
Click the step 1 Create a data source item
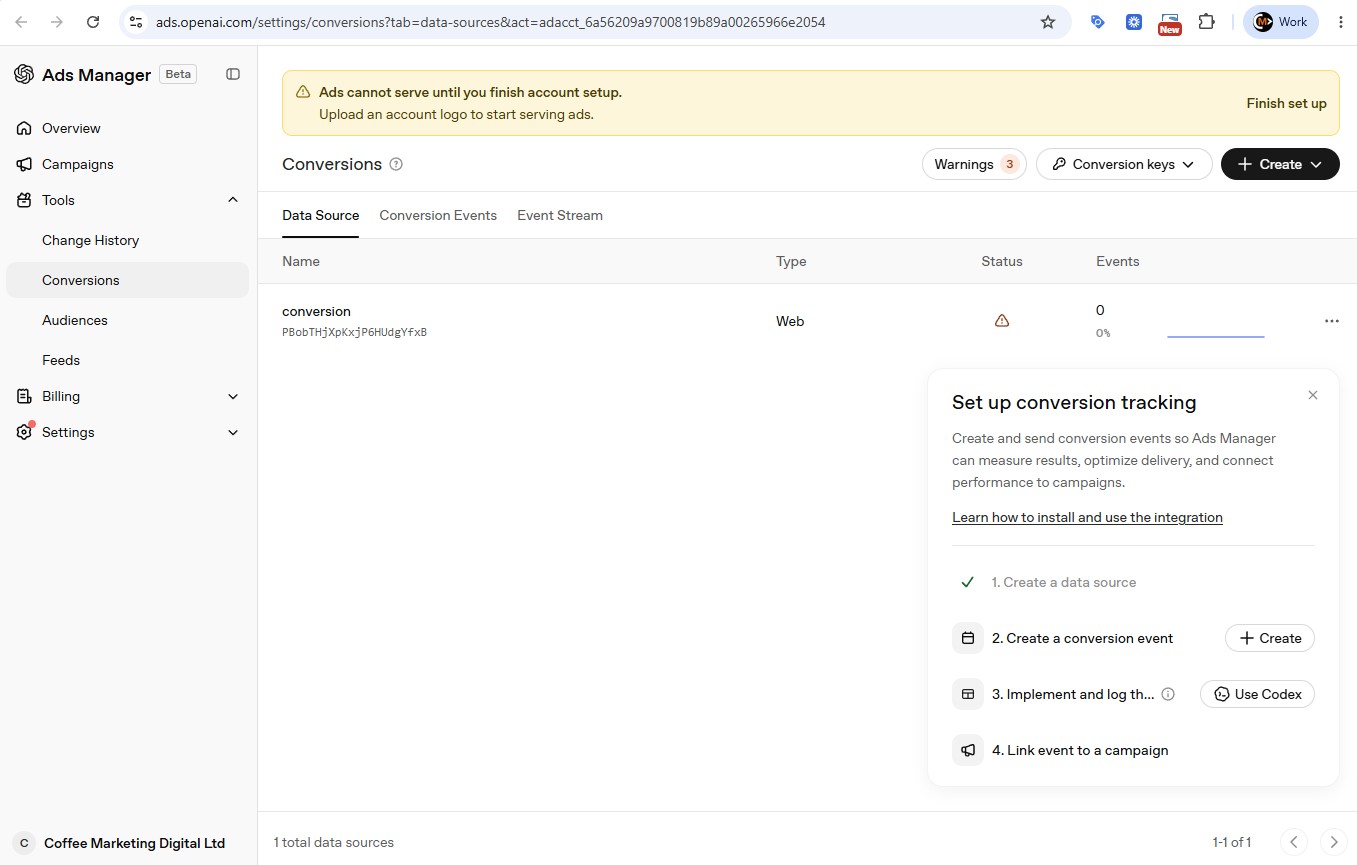pos(1063,582)
